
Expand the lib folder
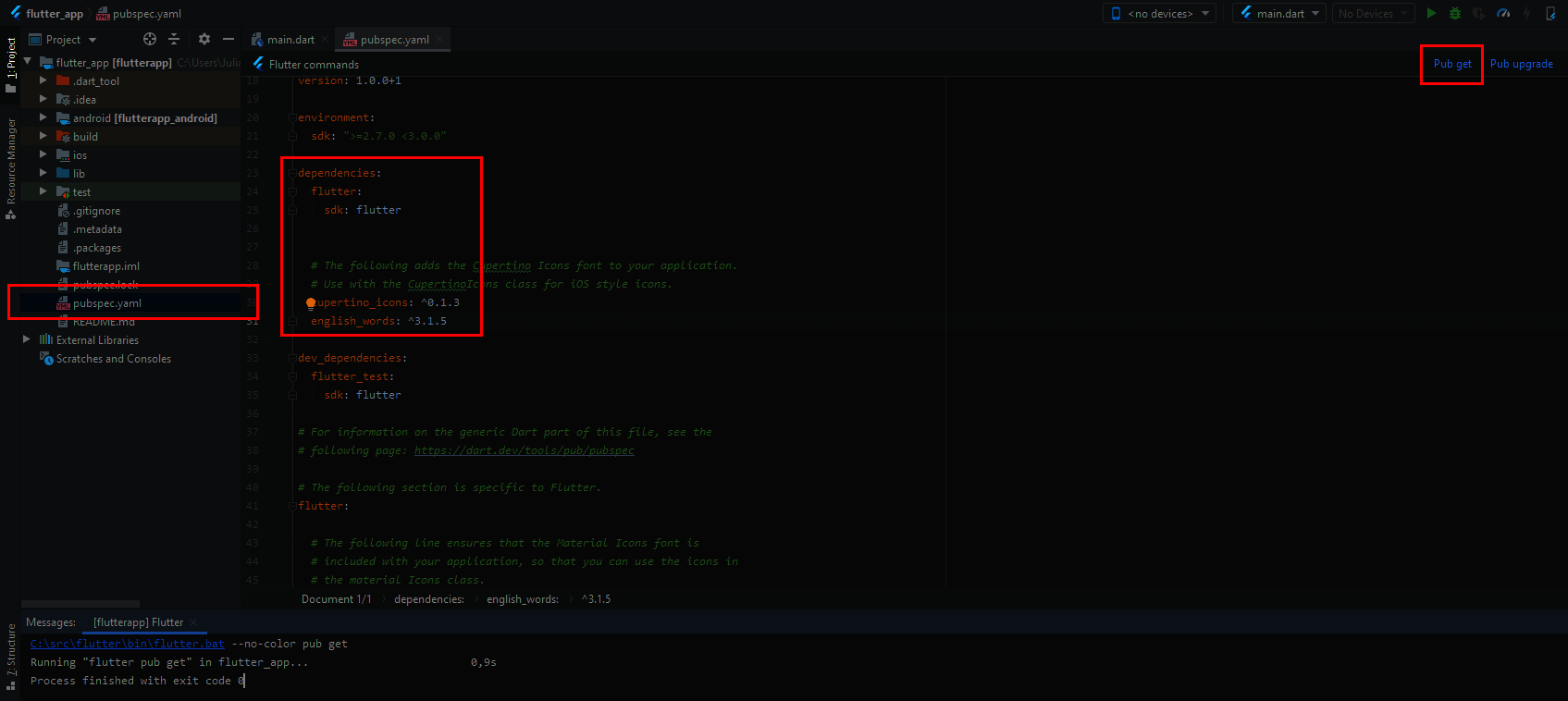click(x=43, y=173)
